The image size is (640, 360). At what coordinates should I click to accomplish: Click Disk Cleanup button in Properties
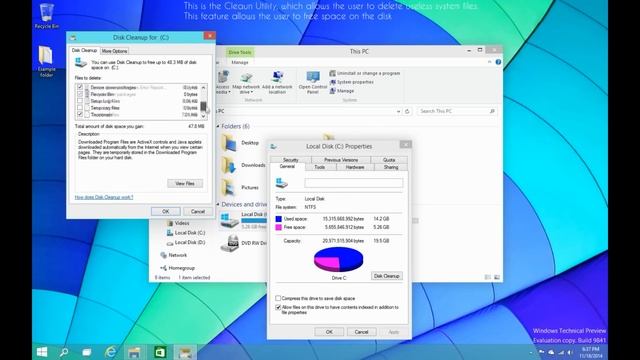pos(387,276)
